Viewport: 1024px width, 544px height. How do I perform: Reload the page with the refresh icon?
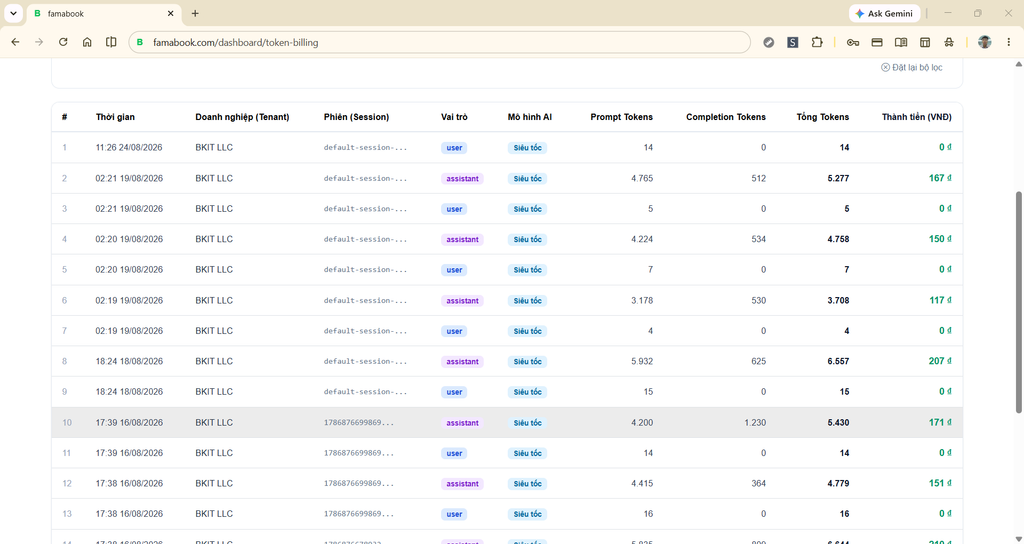click(63, 42)
